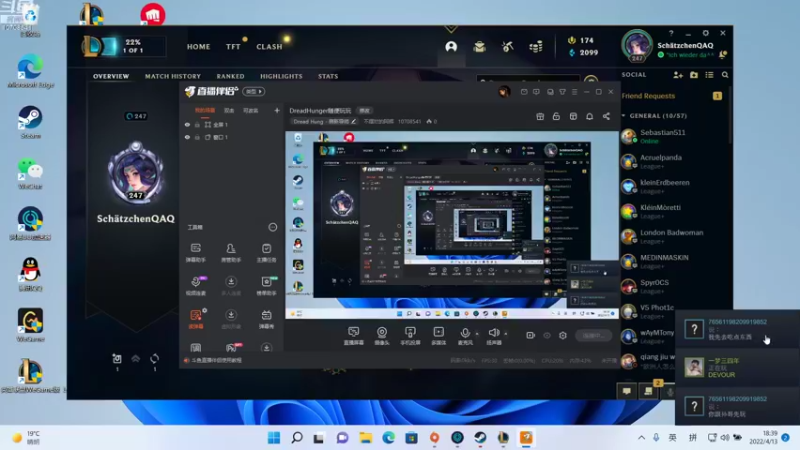This screenshot has width=800, height=450.
Task: Click the search friends magnifier icon
Action: pyautogui.click(x=725, y=75)
